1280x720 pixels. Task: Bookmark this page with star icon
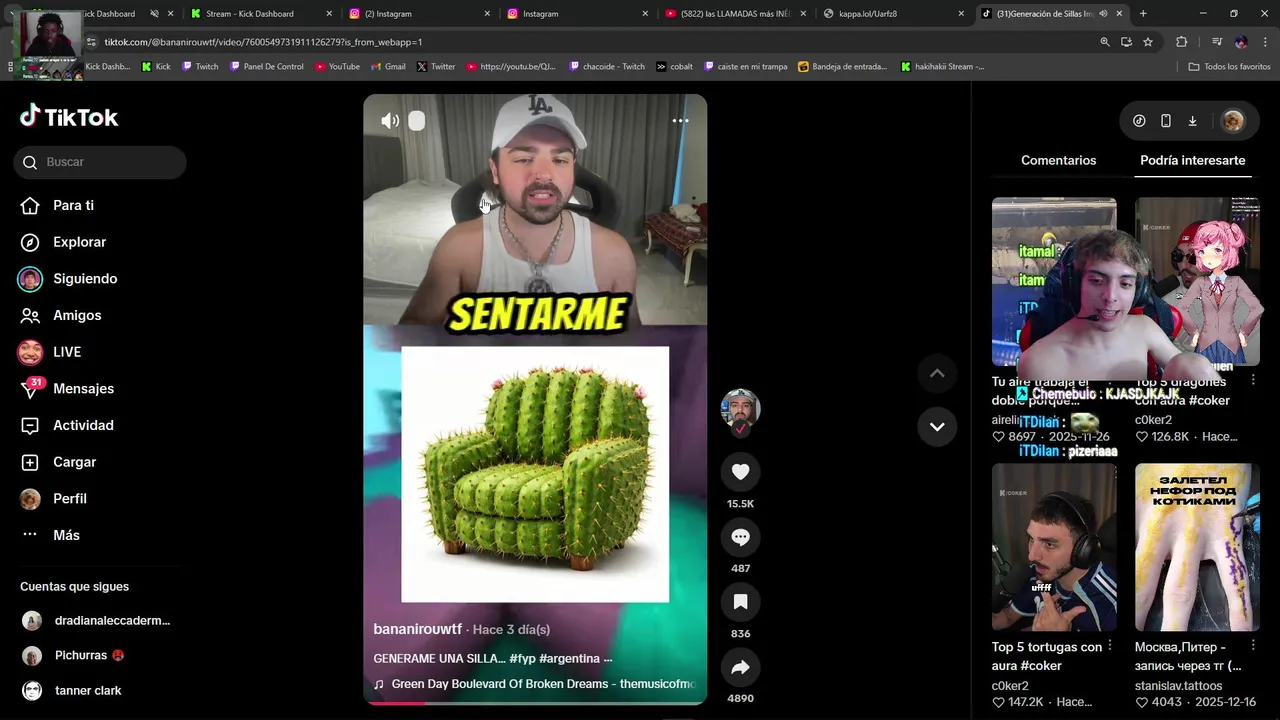coord(1148,42)
